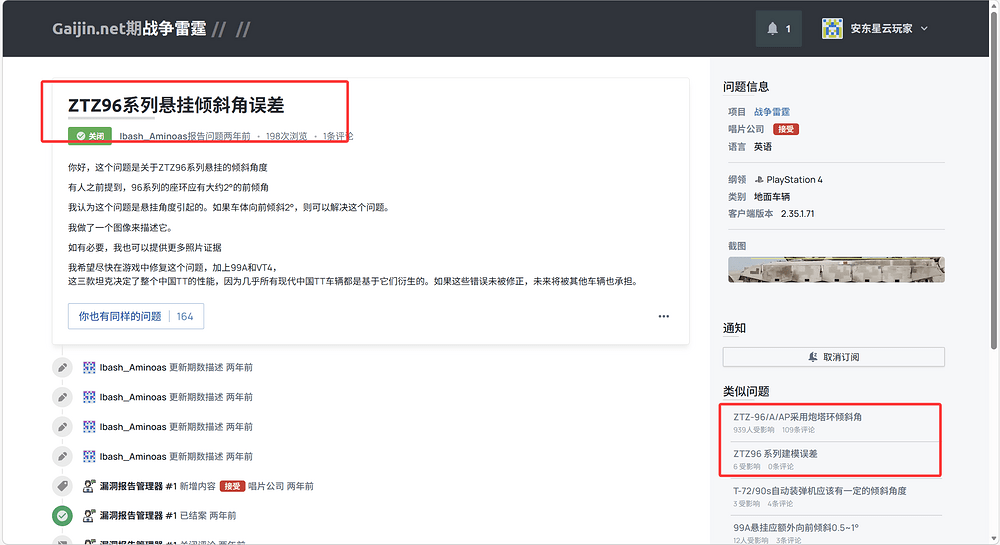This screenshot has height=545, width=1000.
Task: Click the 安东星云玩家 profile avatar image
Action: click(x=832, y=29)
